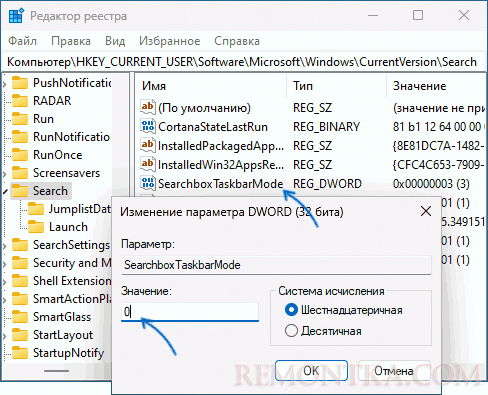
Task: Select the RADAR folder icon
Action: pyautogui.click(x=20, y=101)
